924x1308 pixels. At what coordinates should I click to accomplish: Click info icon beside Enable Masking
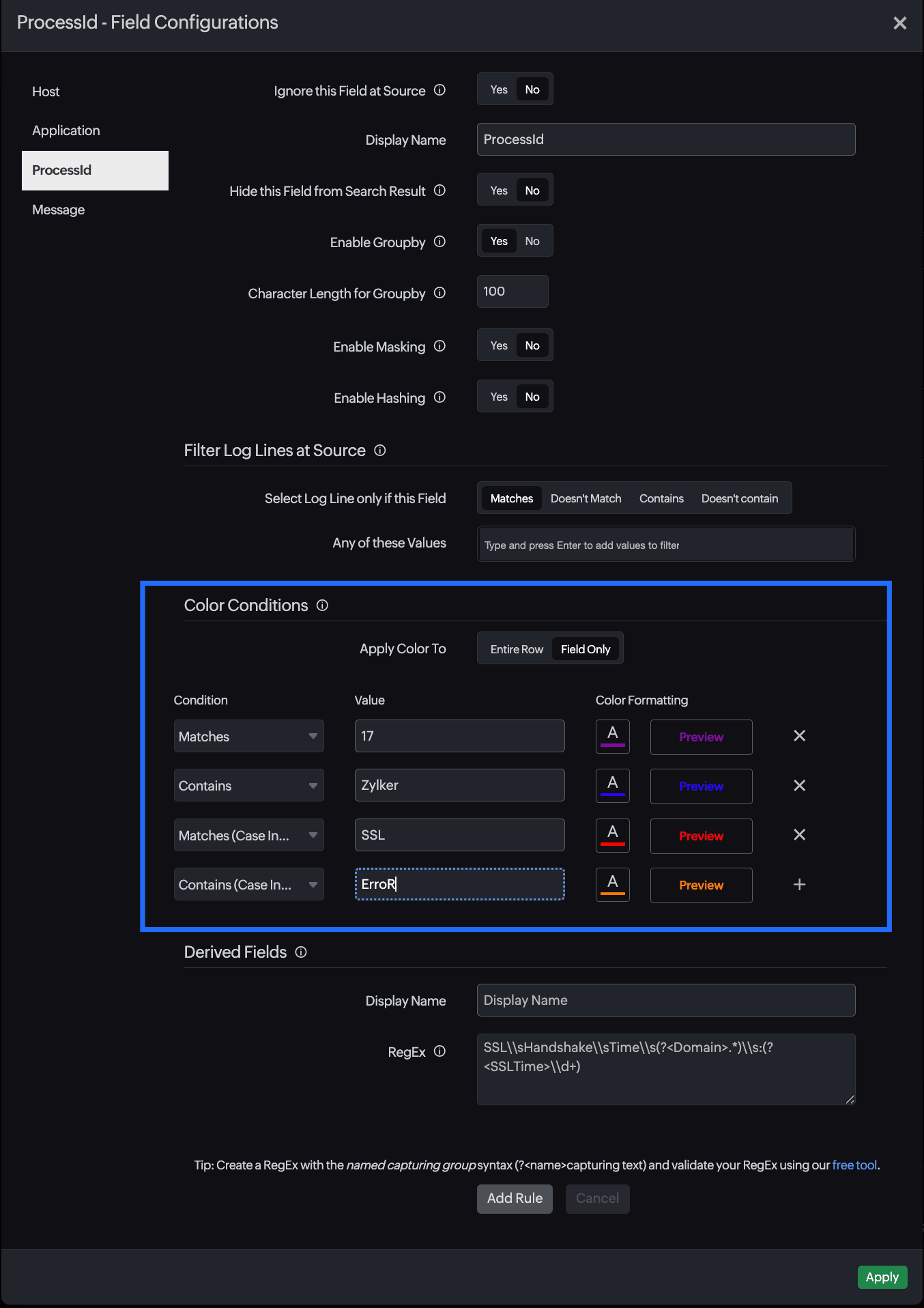[439, 346]
